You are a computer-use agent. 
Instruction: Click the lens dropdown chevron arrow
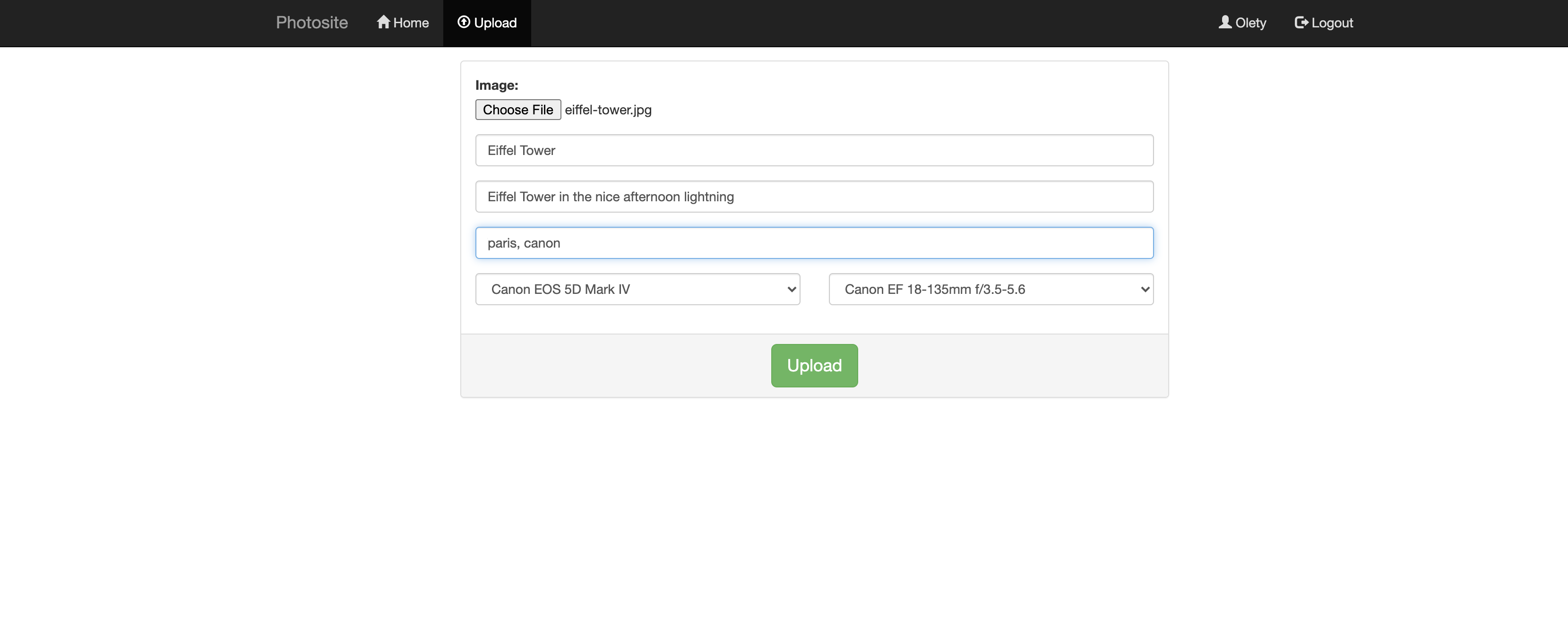(1145, 289)
